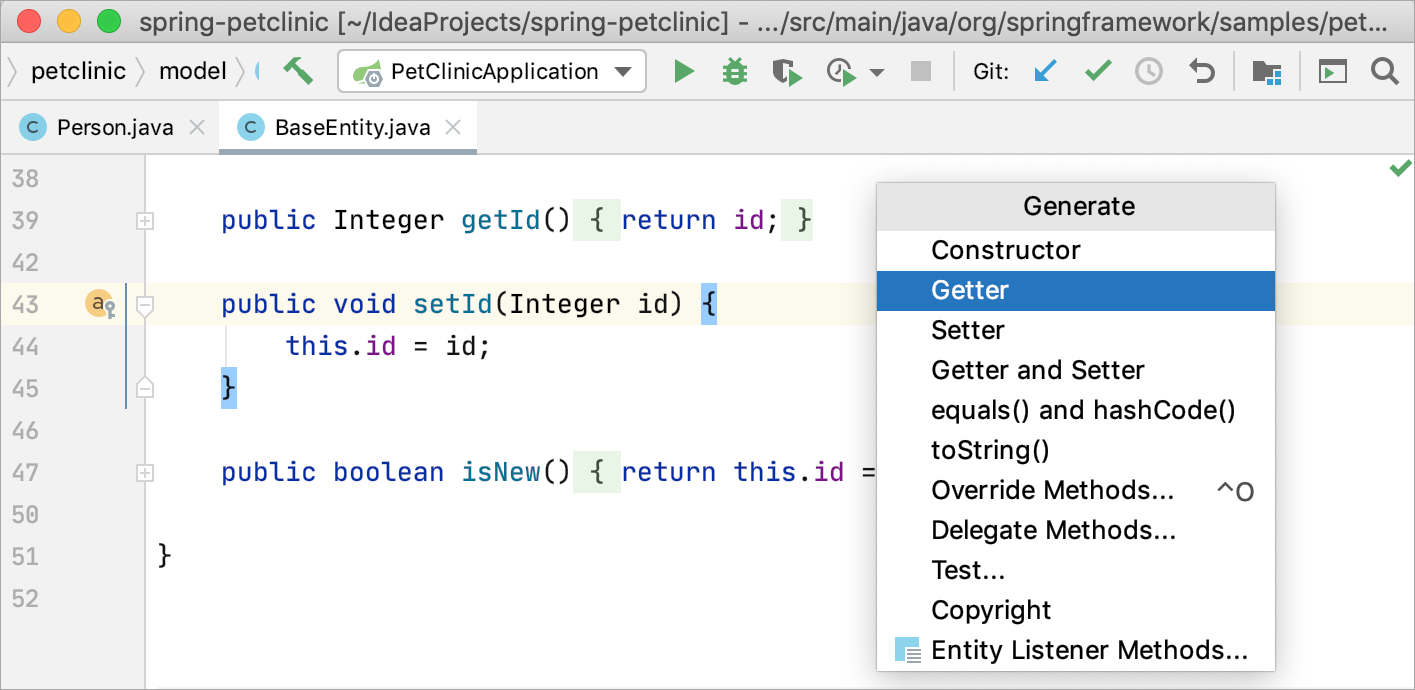
Task: Select Getter and Setter option
Action: click(x=1076, y=370)
